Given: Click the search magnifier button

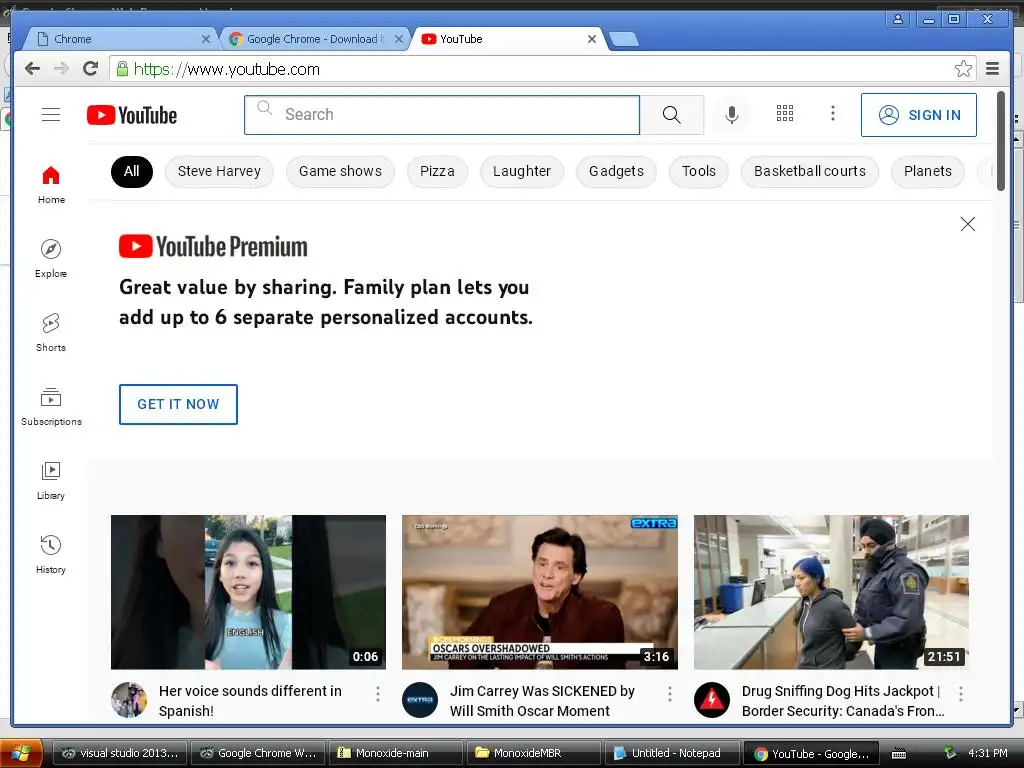Looking at the screenshot, I should pos(671,115).
